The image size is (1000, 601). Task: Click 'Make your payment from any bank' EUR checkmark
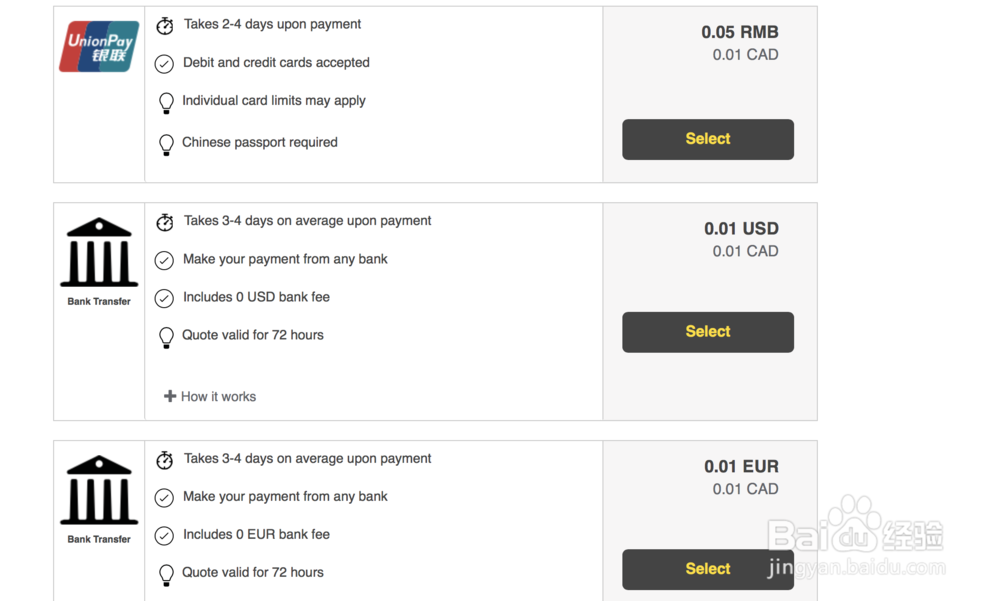tap(164, 498)
